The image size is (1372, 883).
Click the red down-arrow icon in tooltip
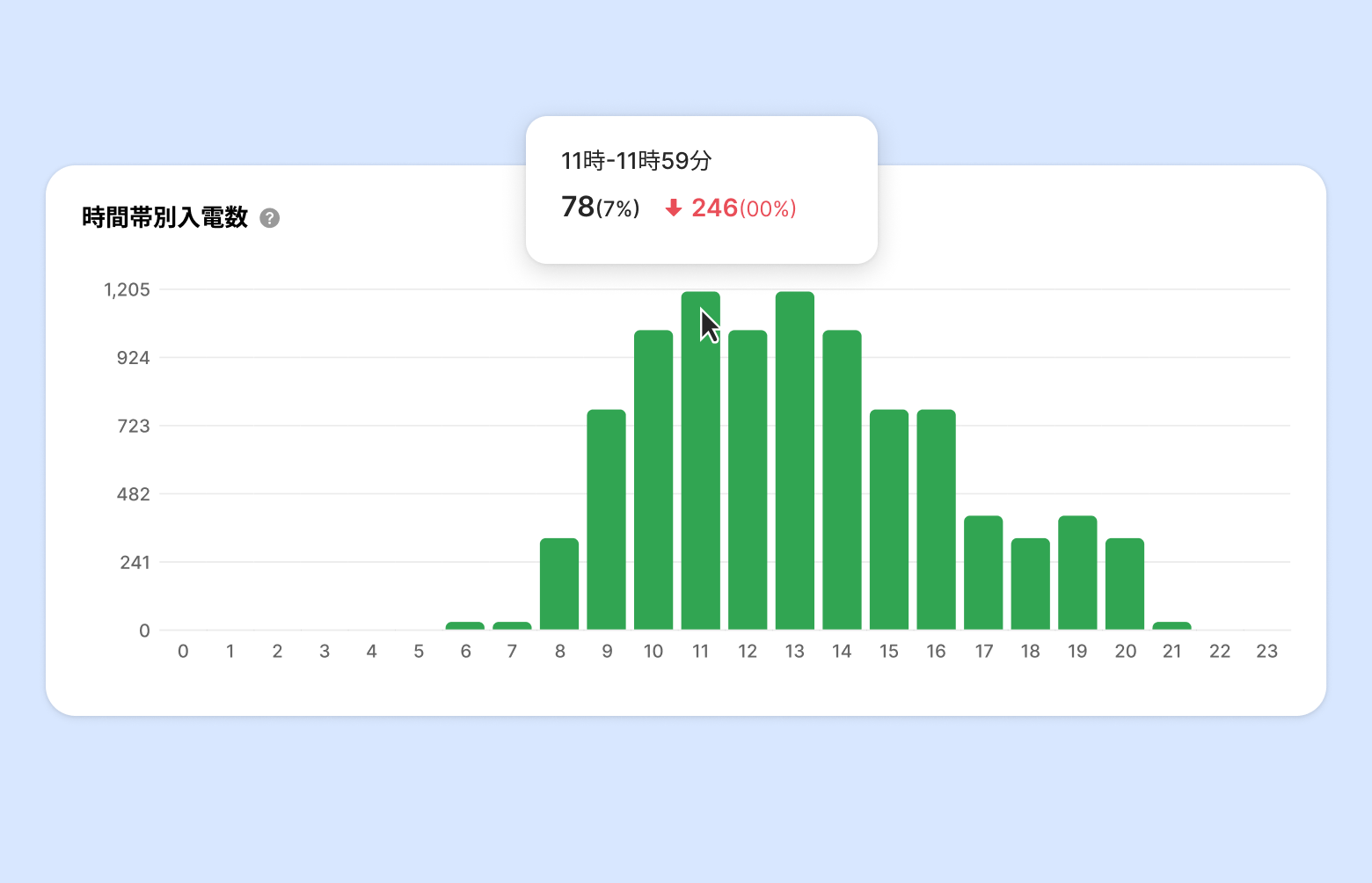pos(674,208)
